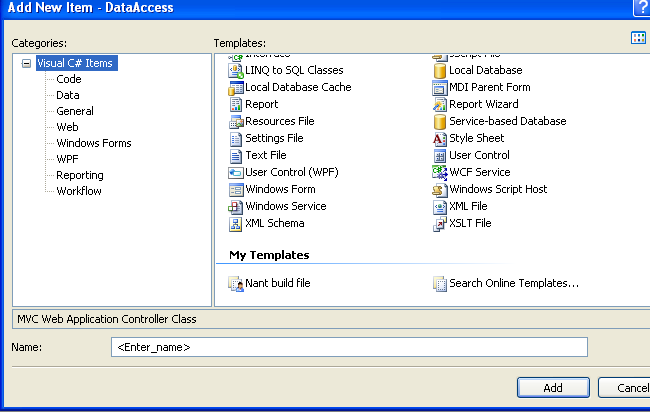This screenshot has height=412, width=650.
Task: Select the Windows Service icon
Action: (x=235, y=206)
